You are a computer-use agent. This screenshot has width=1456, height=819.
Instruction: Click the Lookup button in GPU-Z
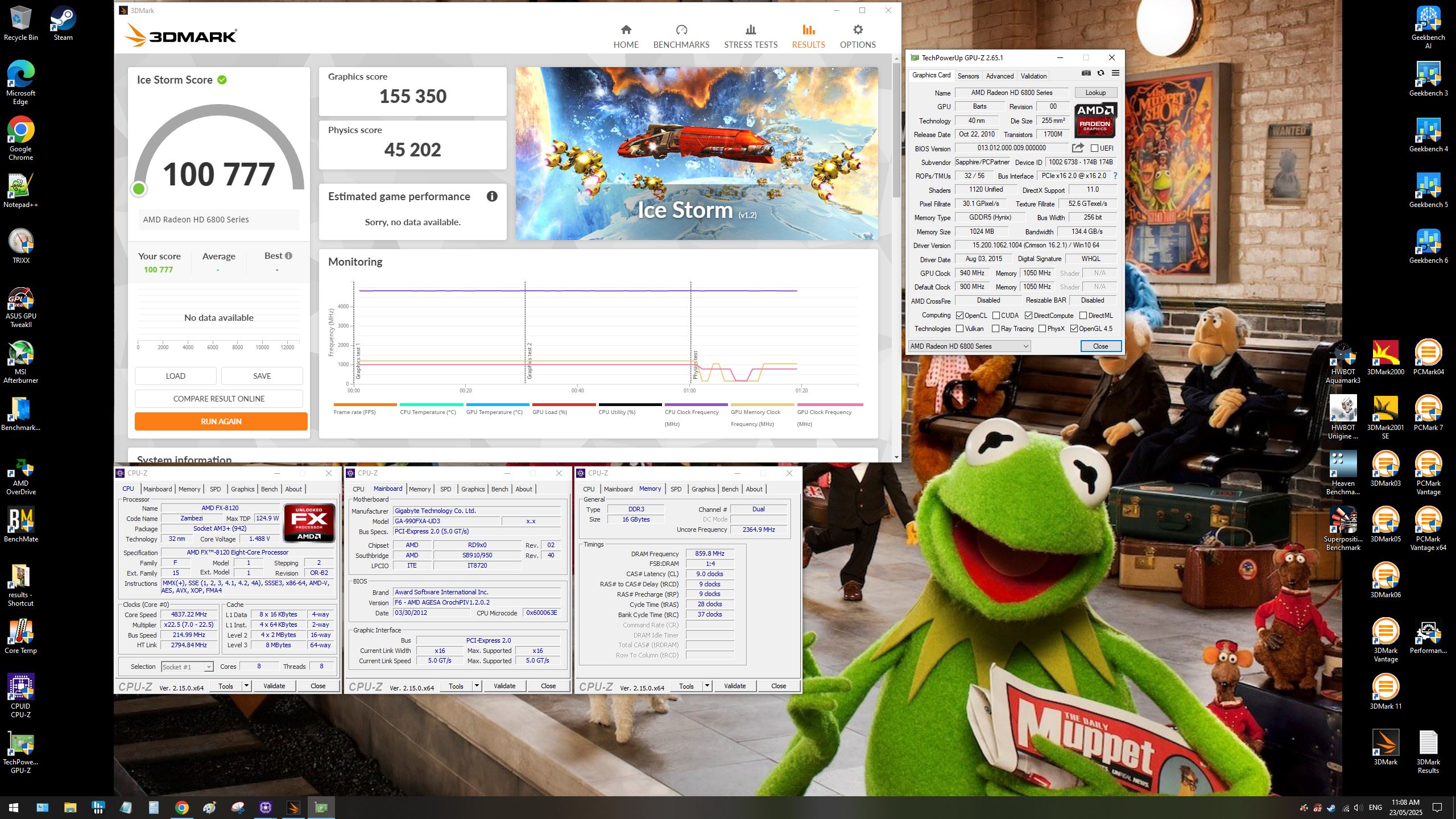point(1095,92)
